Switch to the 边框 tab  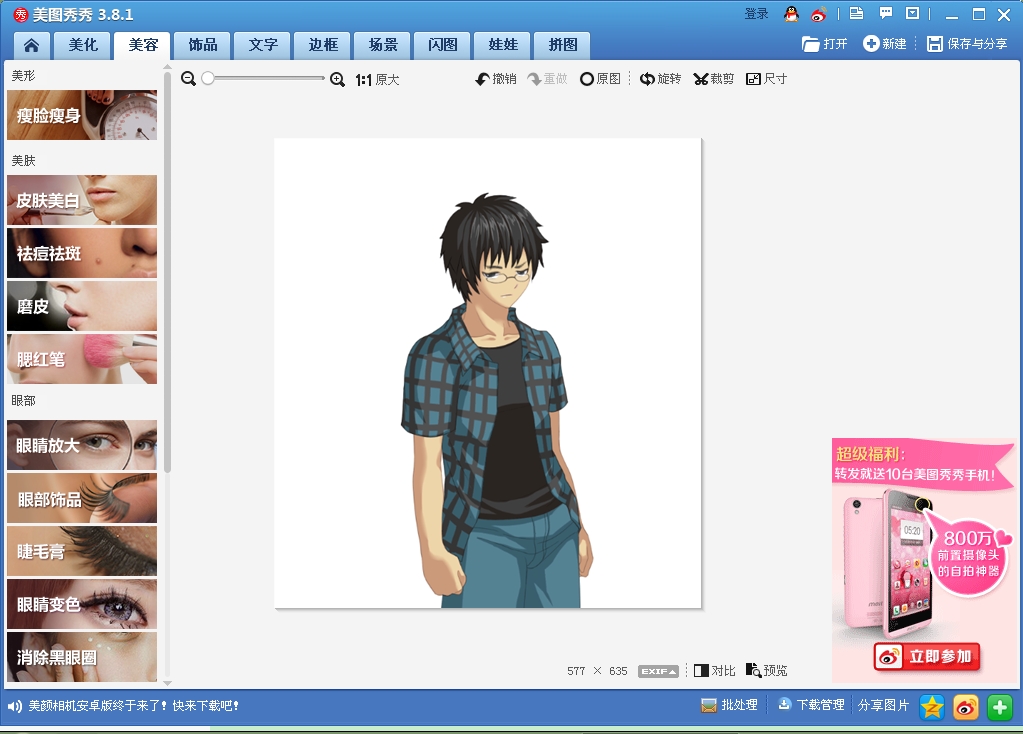point(323,45)
